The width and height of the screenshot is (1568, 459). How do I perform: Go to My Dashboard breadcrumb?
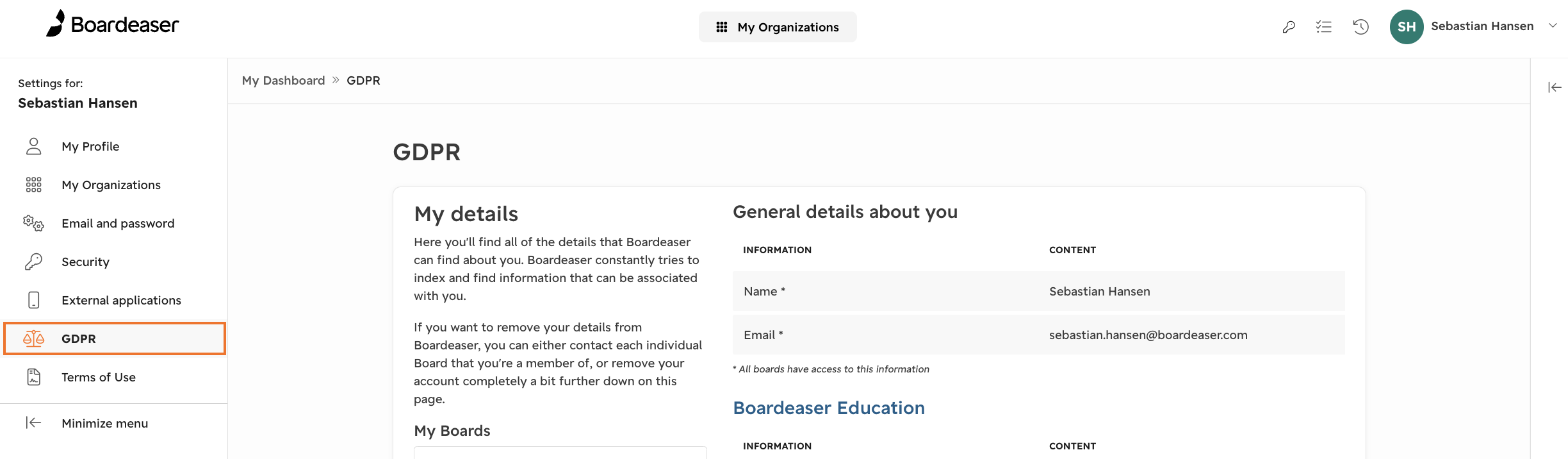pyautogui.click(x=283, y=80)
